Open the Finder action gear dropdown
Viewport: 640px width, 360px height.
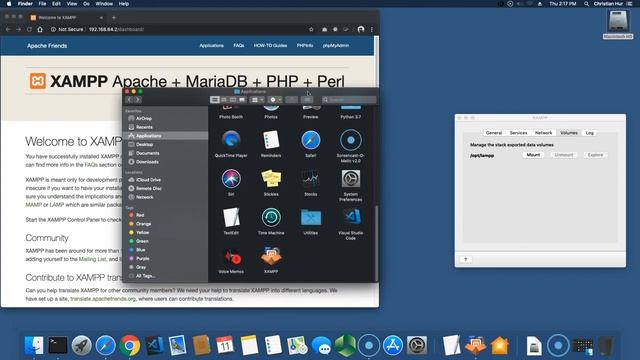tap(275, 100)
